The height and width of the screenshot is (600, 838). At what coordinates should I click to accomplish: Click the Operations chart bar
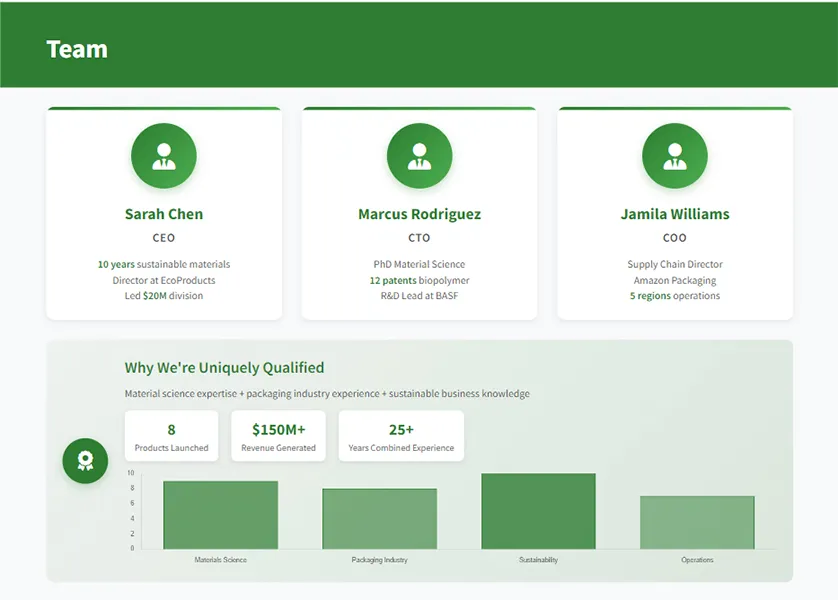(x=697, y=522)
